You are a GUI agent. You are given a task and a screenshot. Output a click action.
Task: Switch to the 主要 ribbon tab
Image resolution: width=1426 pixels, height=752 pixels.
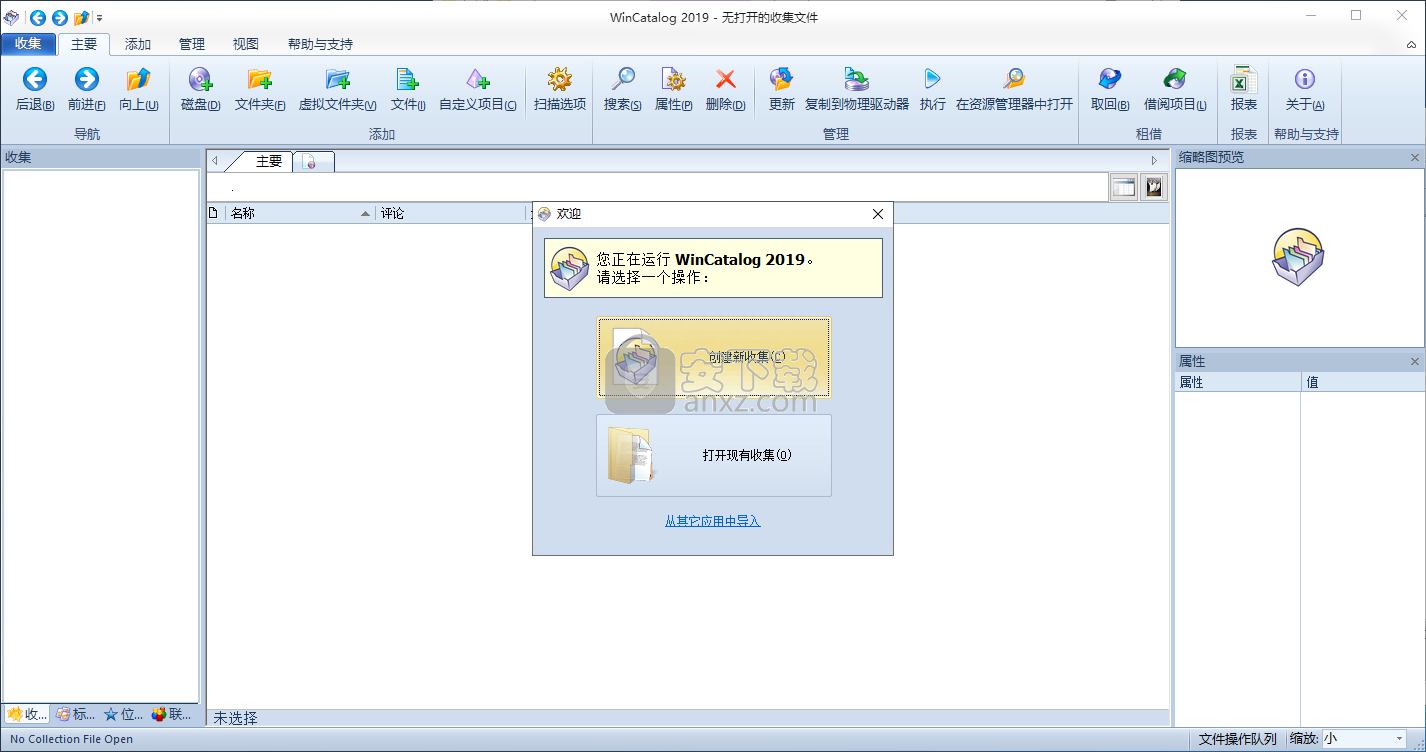click(84, 44)
